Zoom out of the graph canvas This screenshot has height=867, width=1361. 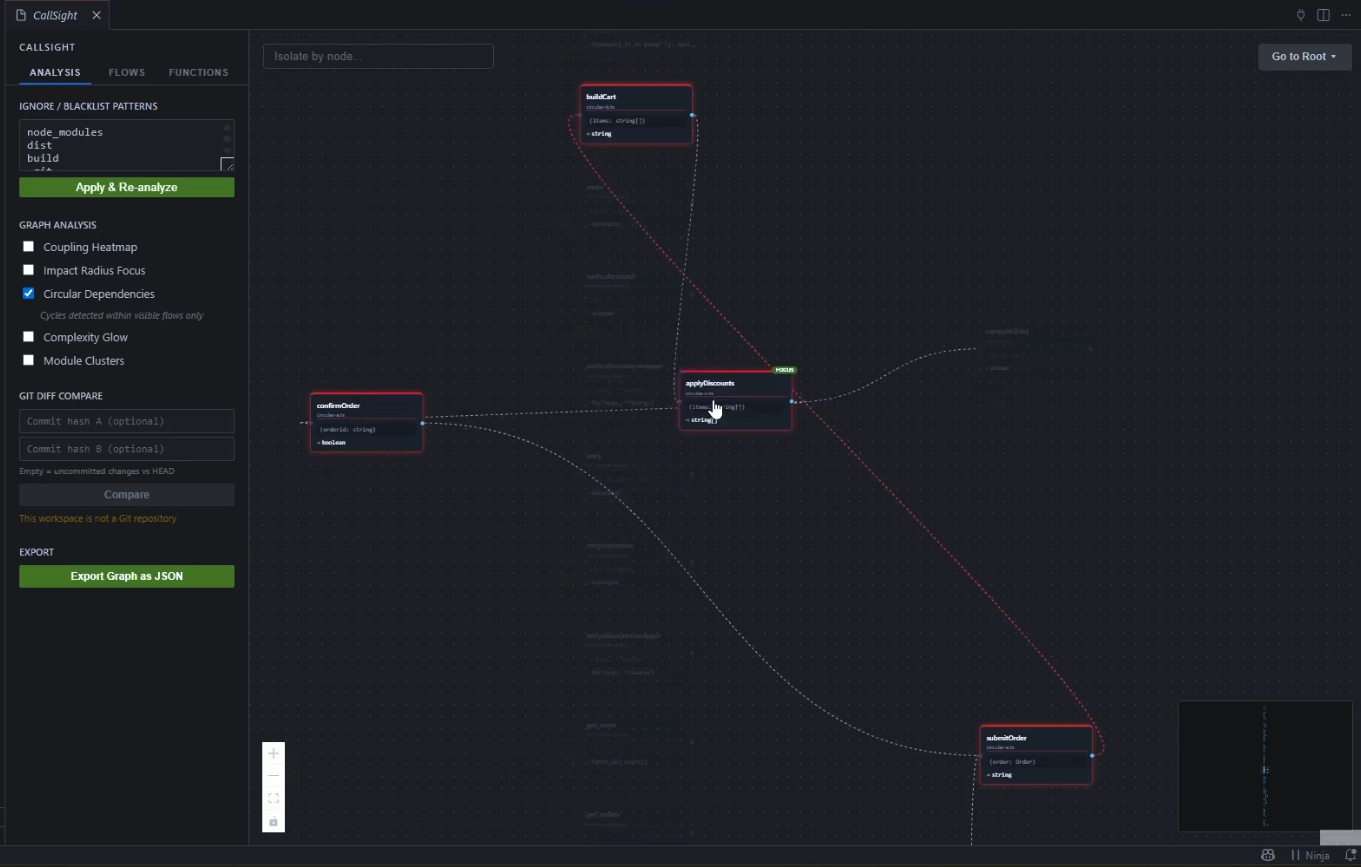pos(273,775)
